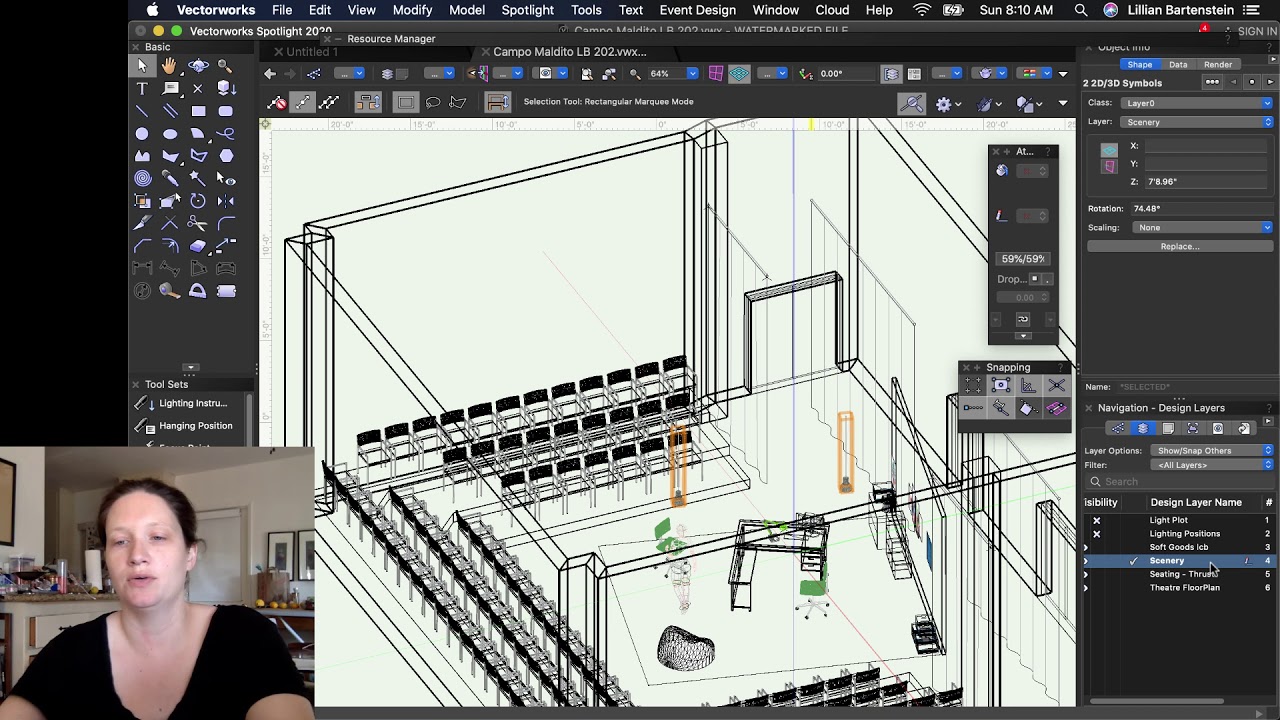
Task: Select the Protractor tool
Action: 198,290
